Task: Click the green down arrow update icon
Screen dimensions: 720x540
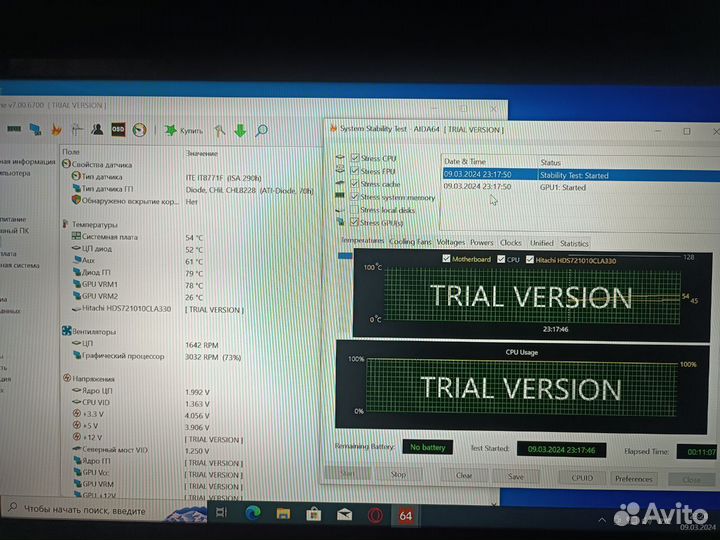Action: [240, 130]
